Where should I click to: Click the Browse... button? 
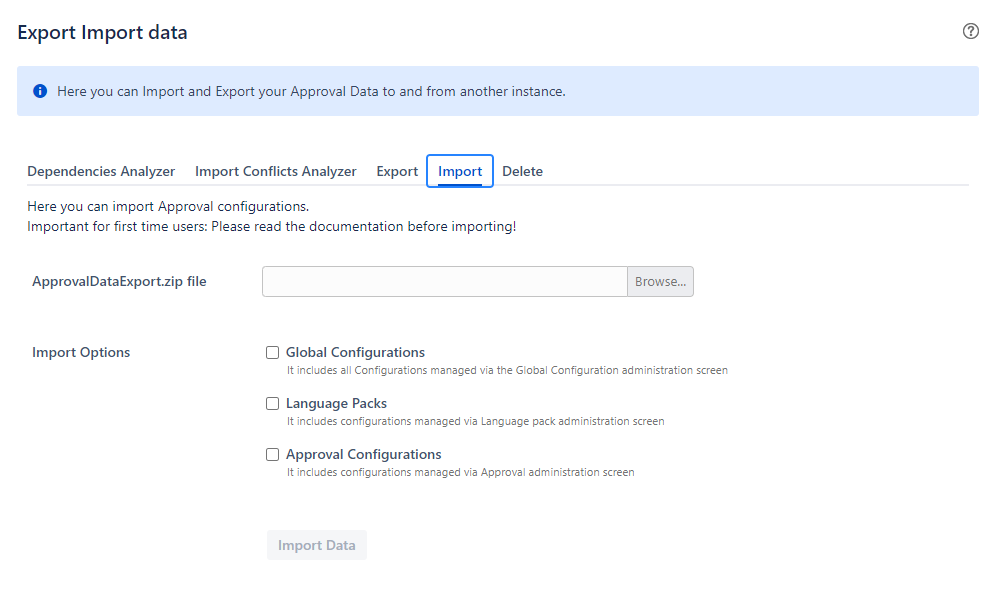[660, 282]
